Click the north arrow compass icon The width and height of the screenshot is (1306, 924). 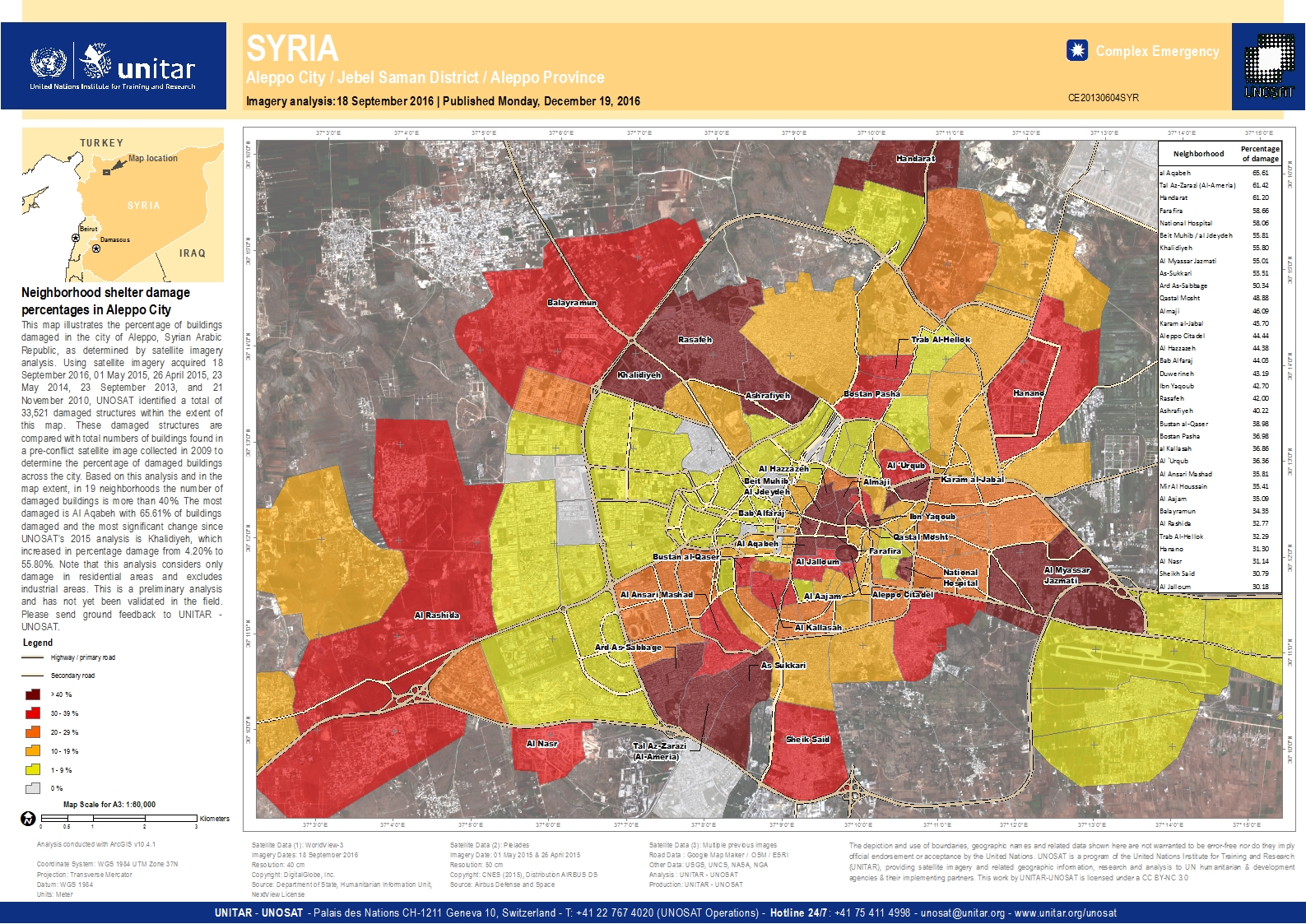click(x=28, y=819)
